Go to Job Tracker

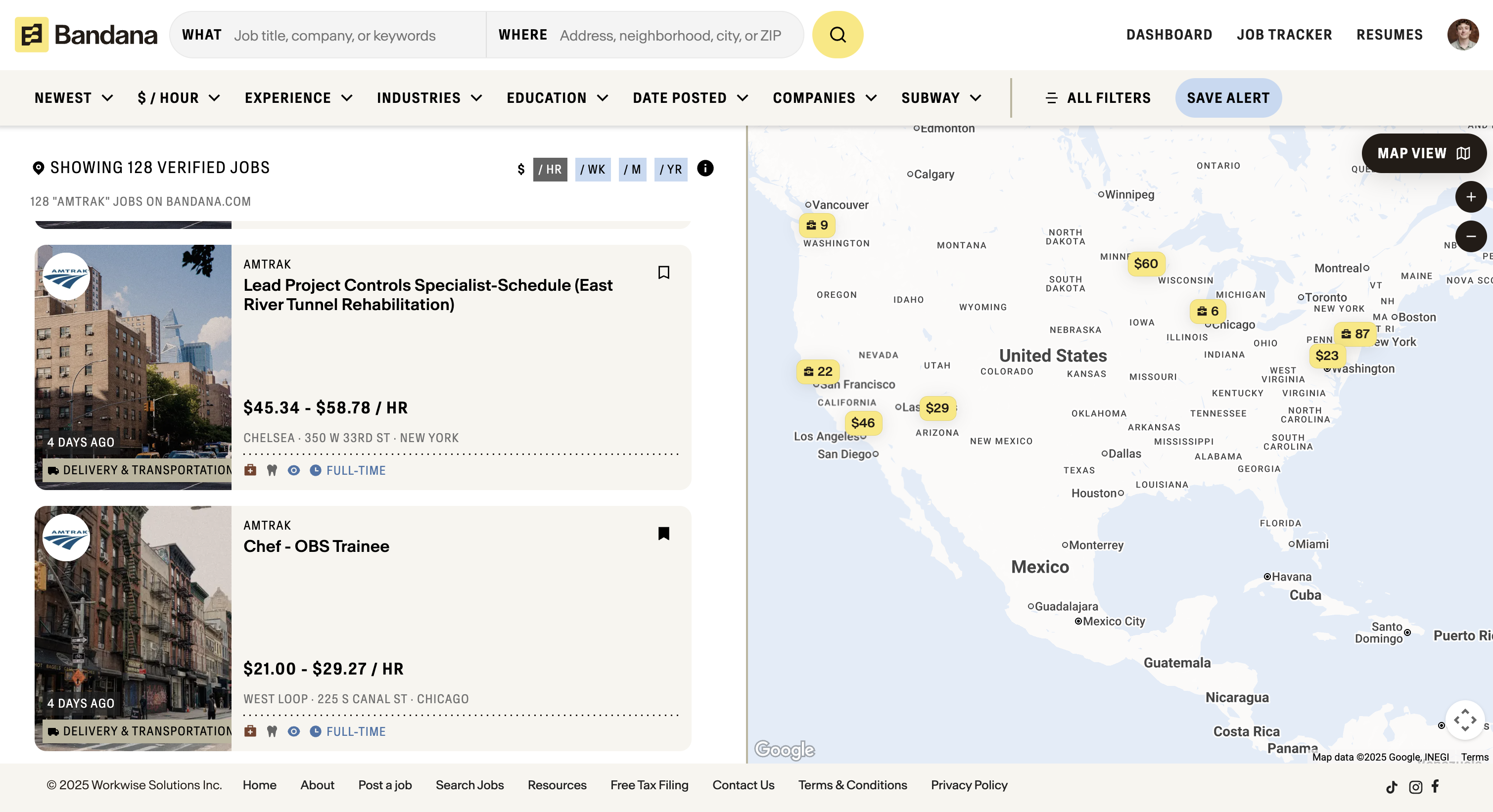(1284, 35)
